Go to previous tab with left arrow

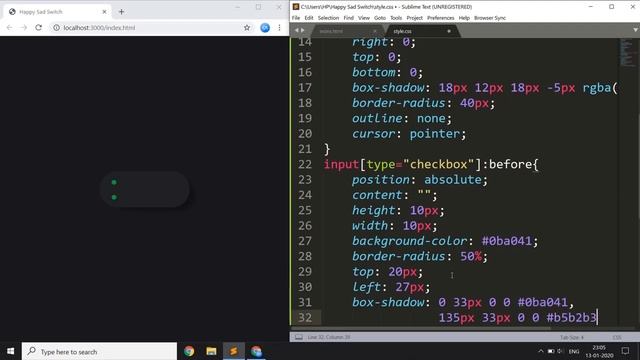point(297,30)
